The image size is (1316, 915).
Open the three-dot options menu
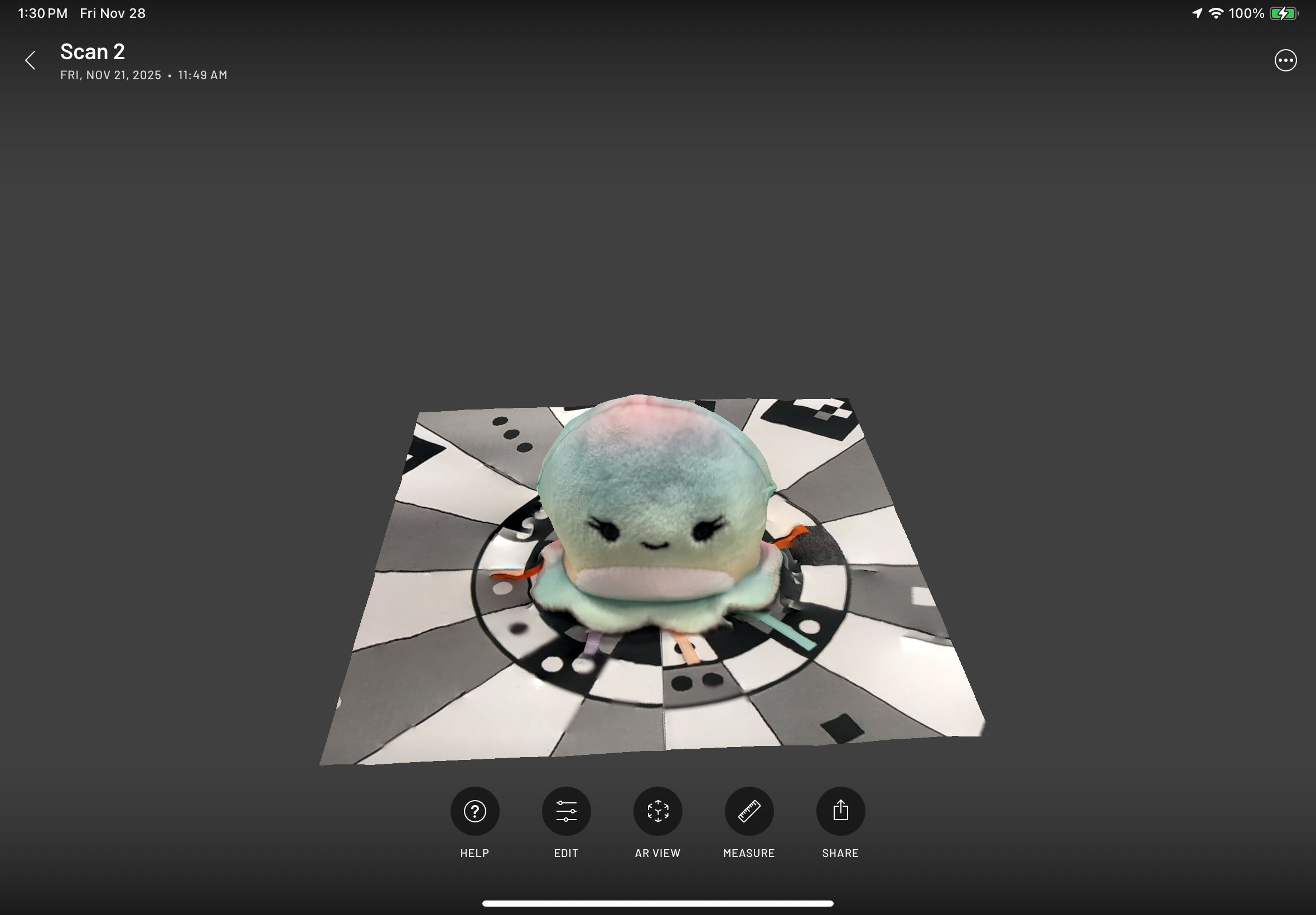1285,60
